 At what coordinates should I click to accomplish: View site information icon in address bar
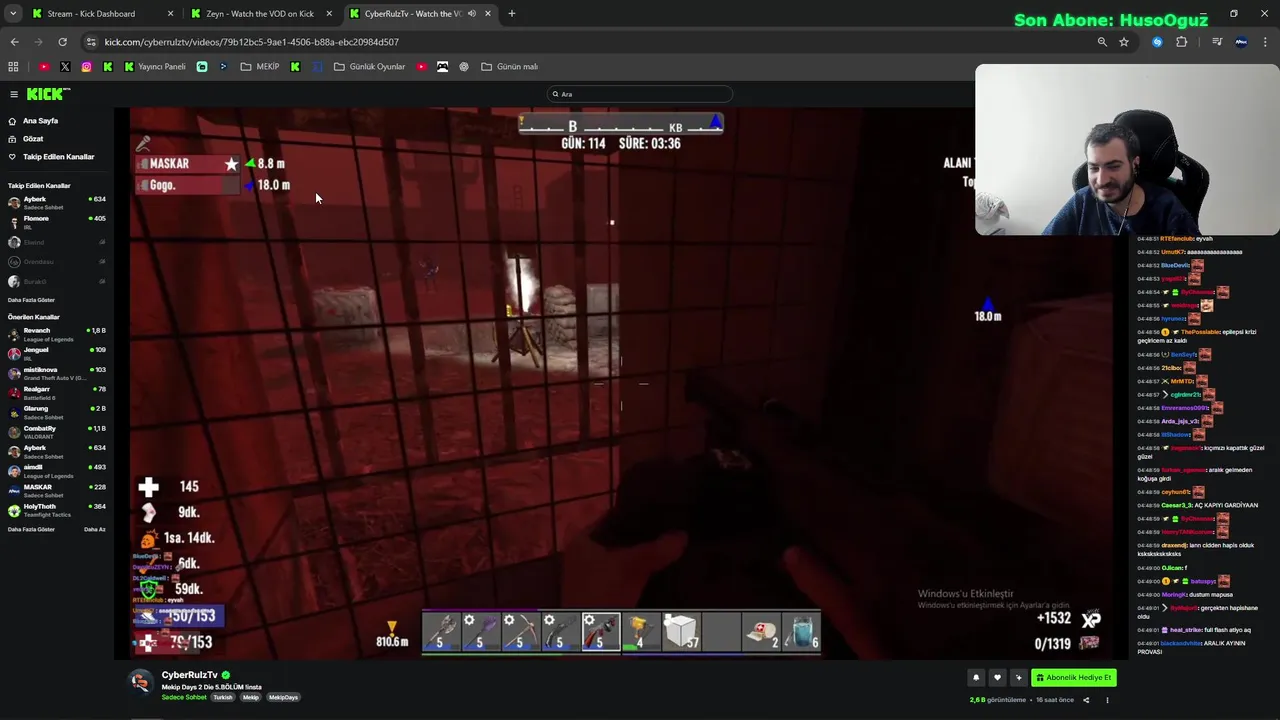pyautogui.click(x=92, y=42)
